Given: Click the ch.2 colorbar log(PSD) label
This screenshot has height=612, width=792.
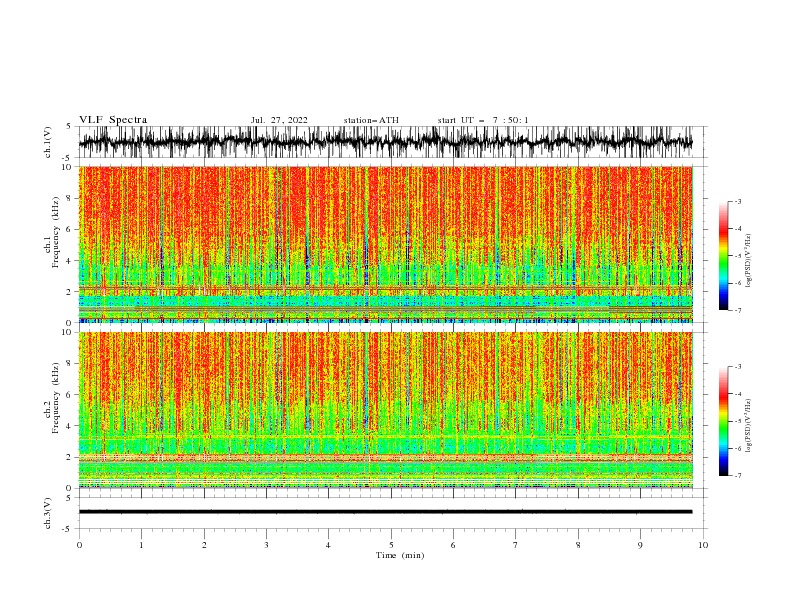Looking at the screenshot, I should (x=748, y=426).
